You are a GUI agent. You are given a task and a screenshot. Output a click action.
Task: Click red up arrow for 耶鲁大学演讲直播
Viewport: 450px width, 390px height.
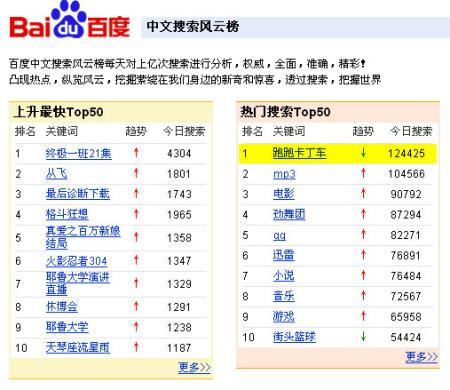[x=136, y=283]
